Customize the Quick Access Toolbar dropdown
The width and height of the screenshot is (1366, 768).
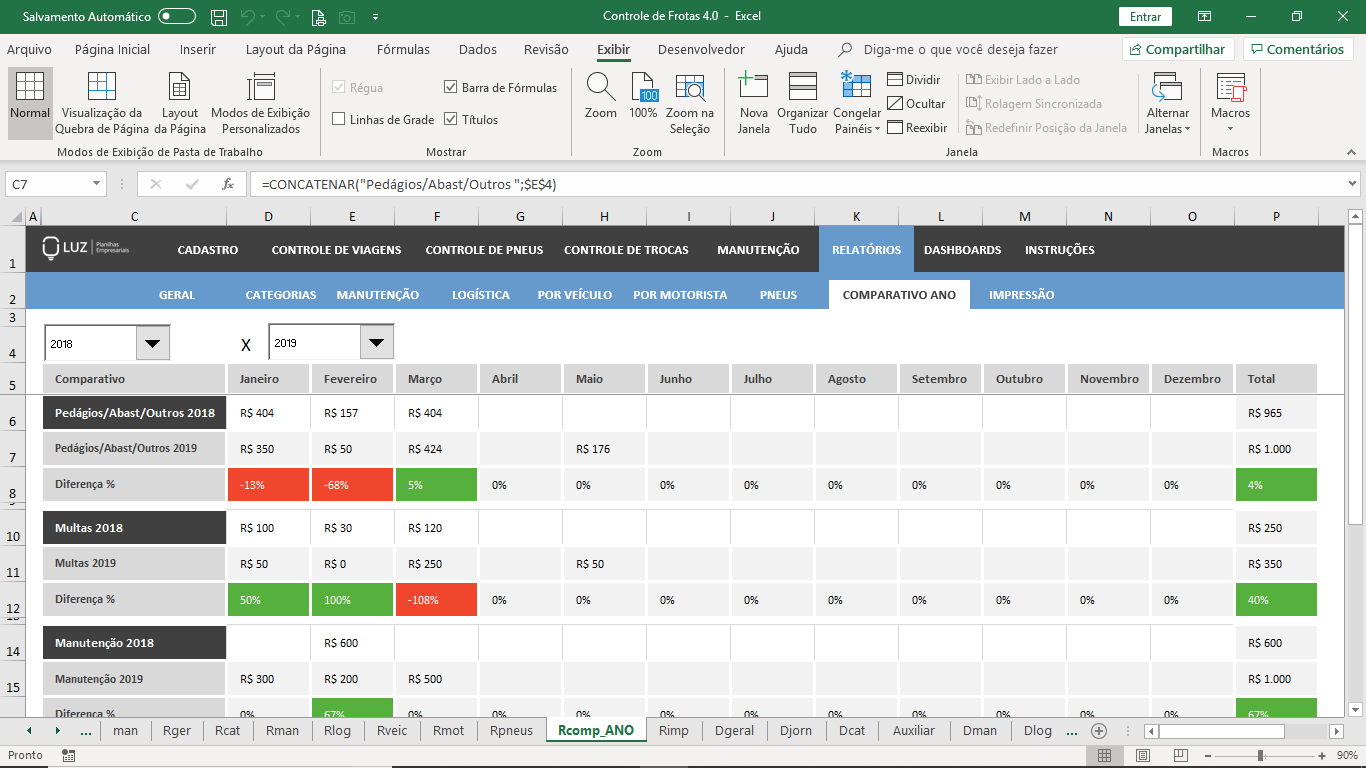coord(375,17)
